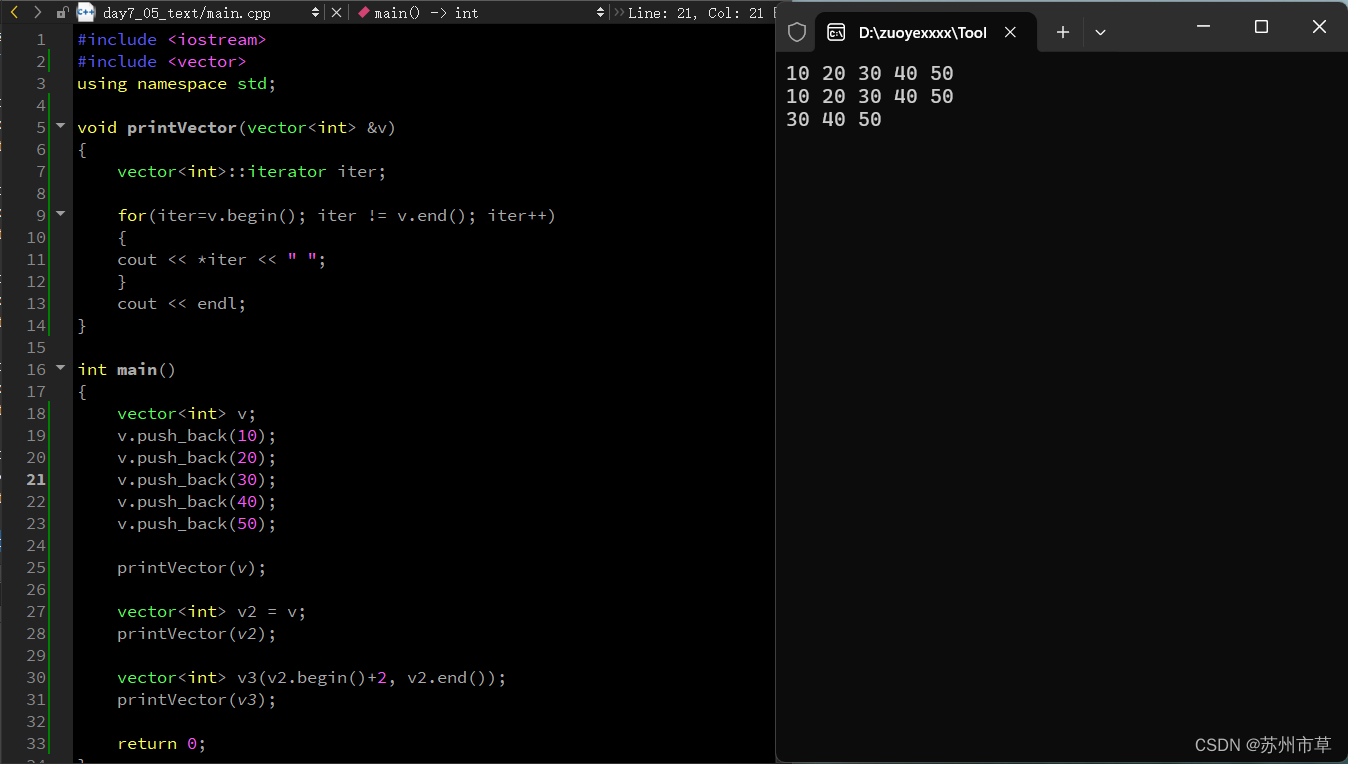Collapse the main function fold arrow

[x=60, y=368]
